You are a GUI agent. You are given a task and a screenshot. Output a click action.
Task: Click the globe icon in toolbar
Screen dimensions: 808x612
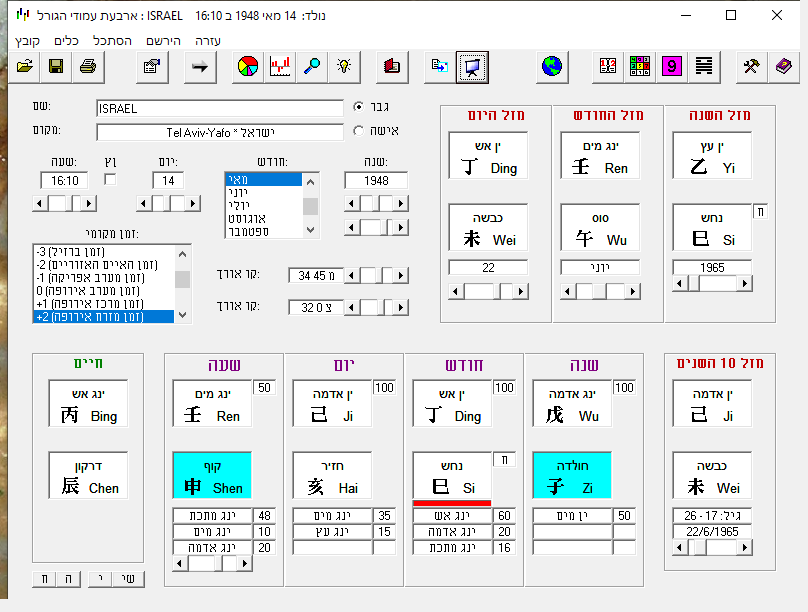click(x=551, y=67)
